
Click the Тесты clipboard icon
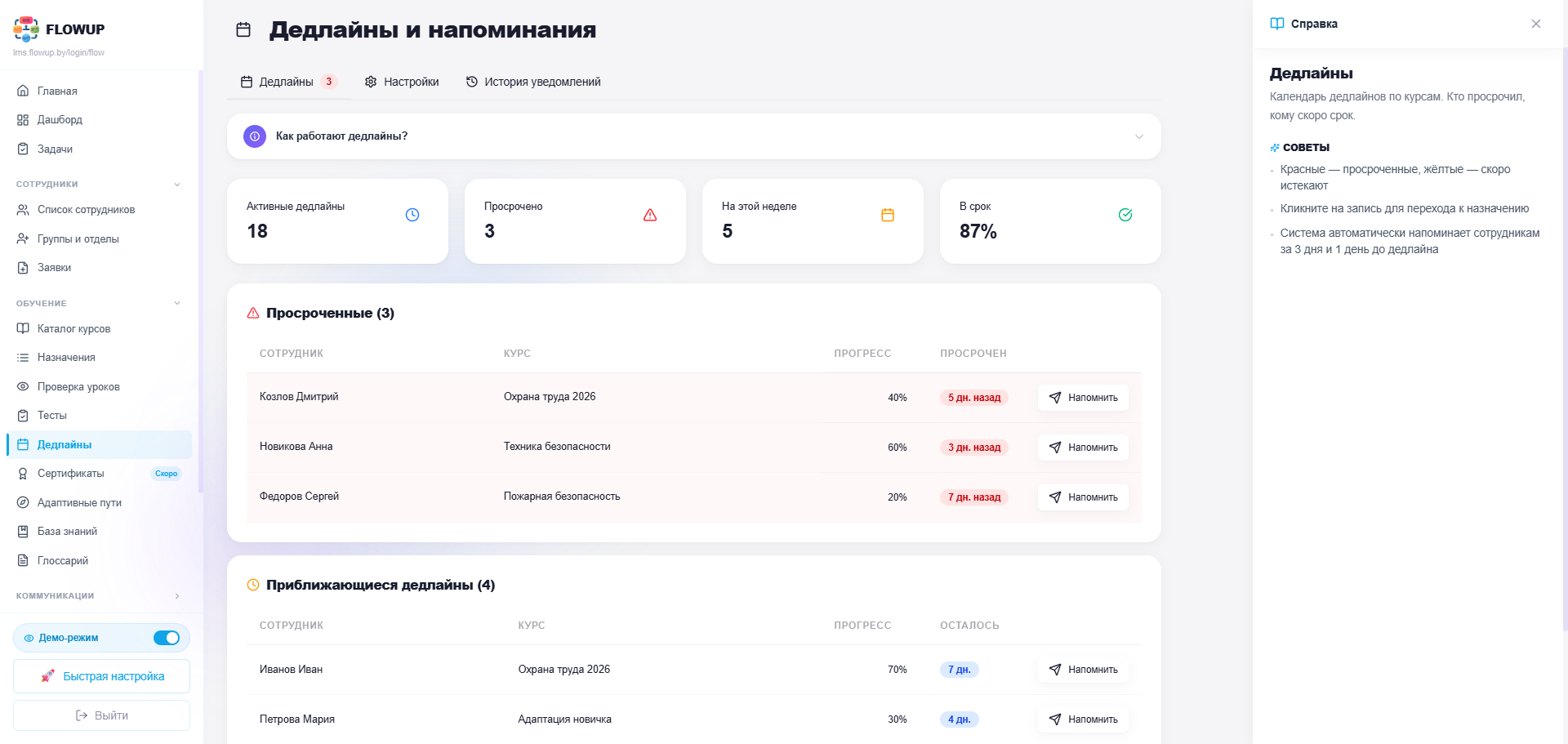click(23, 416)
